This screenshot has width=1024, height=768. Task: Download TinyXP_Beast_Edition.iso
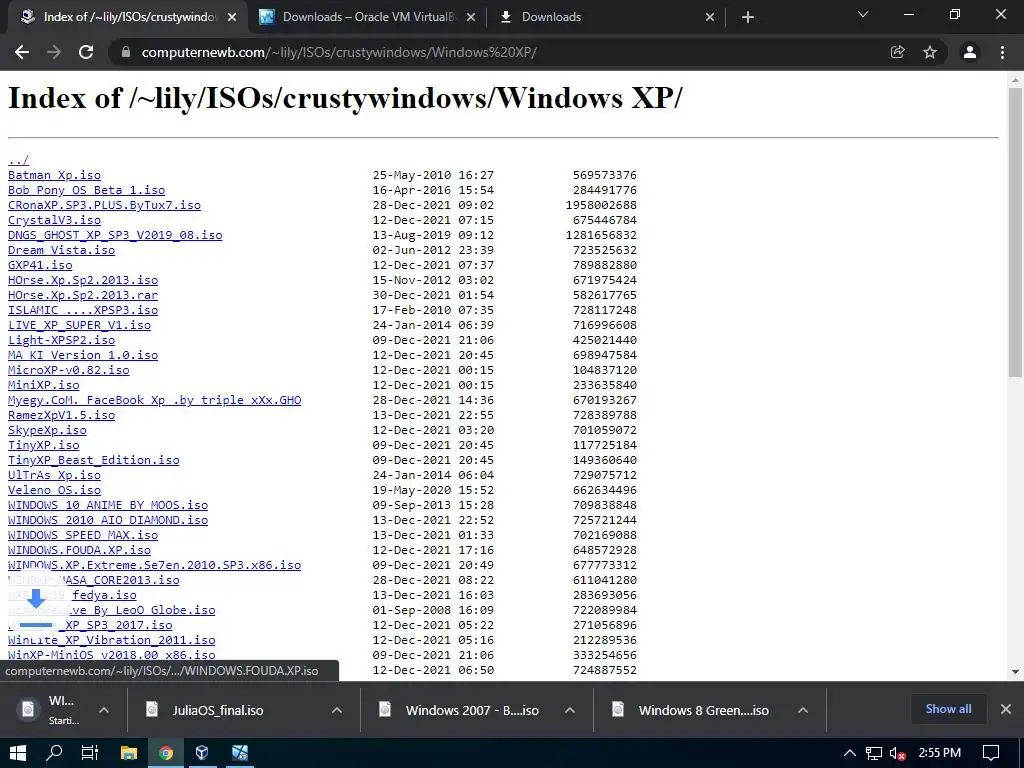click(93, 460)
